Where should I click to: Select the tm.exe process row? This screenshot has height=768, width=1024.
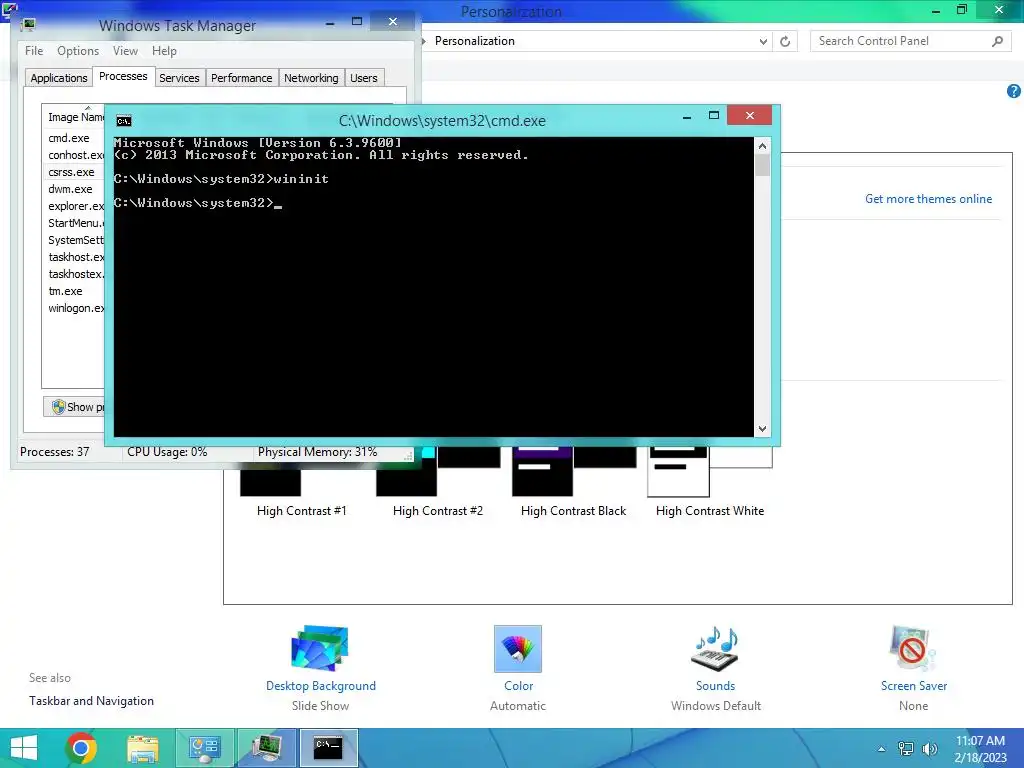coord(74,291)
